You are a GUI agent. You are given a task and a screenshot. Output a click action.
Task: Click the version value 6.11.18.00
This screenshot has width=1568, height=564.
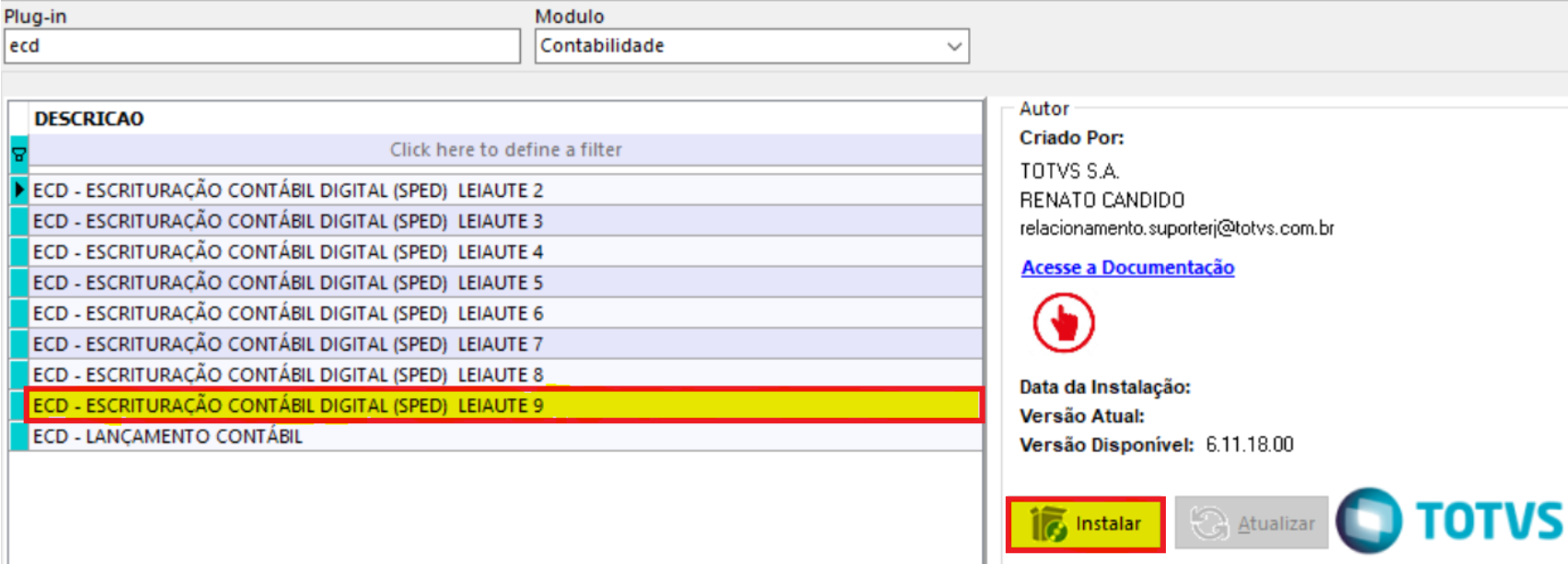[1250, 445]
